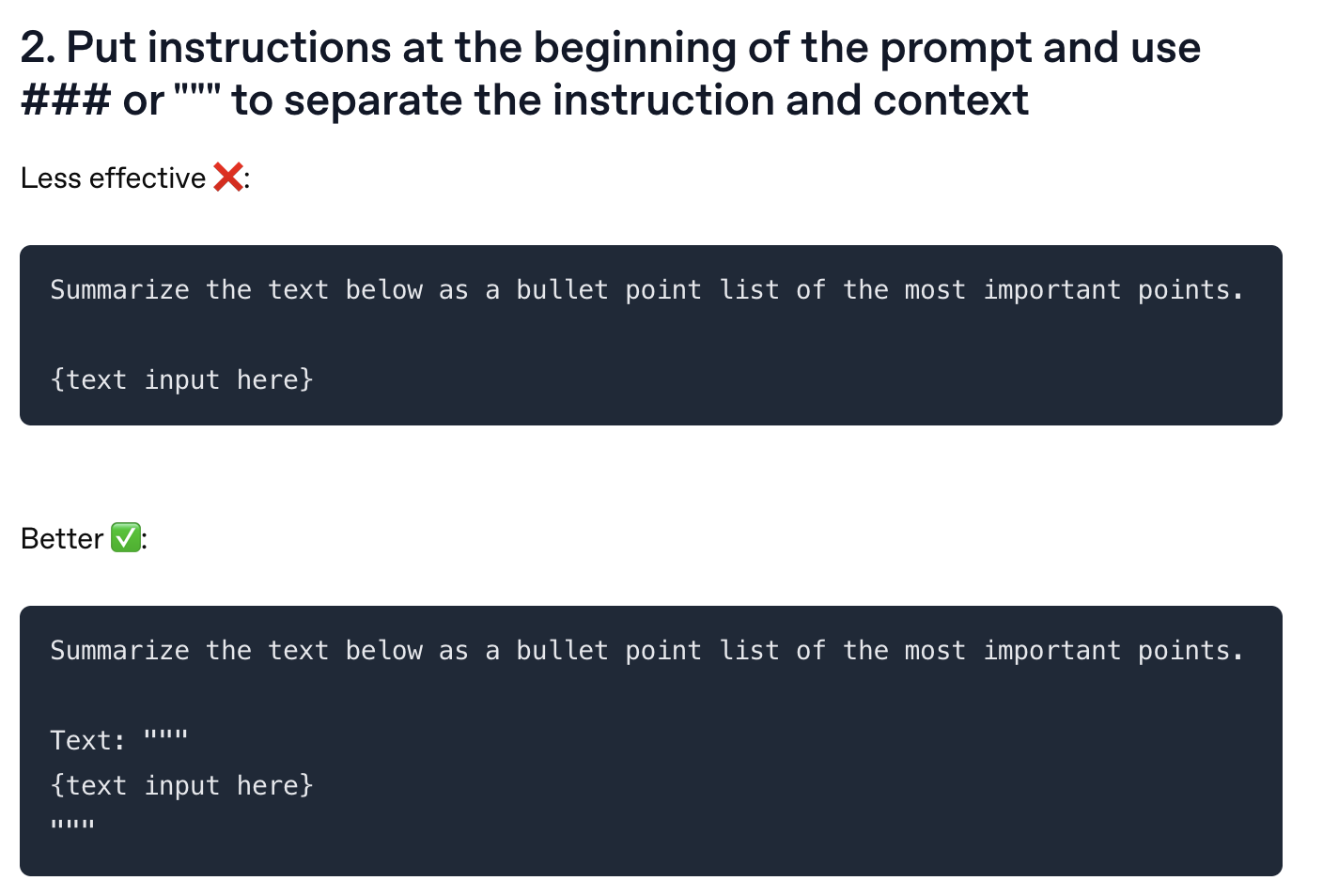Click the opening triple quotes after 'Text:'

coord(166,736)
